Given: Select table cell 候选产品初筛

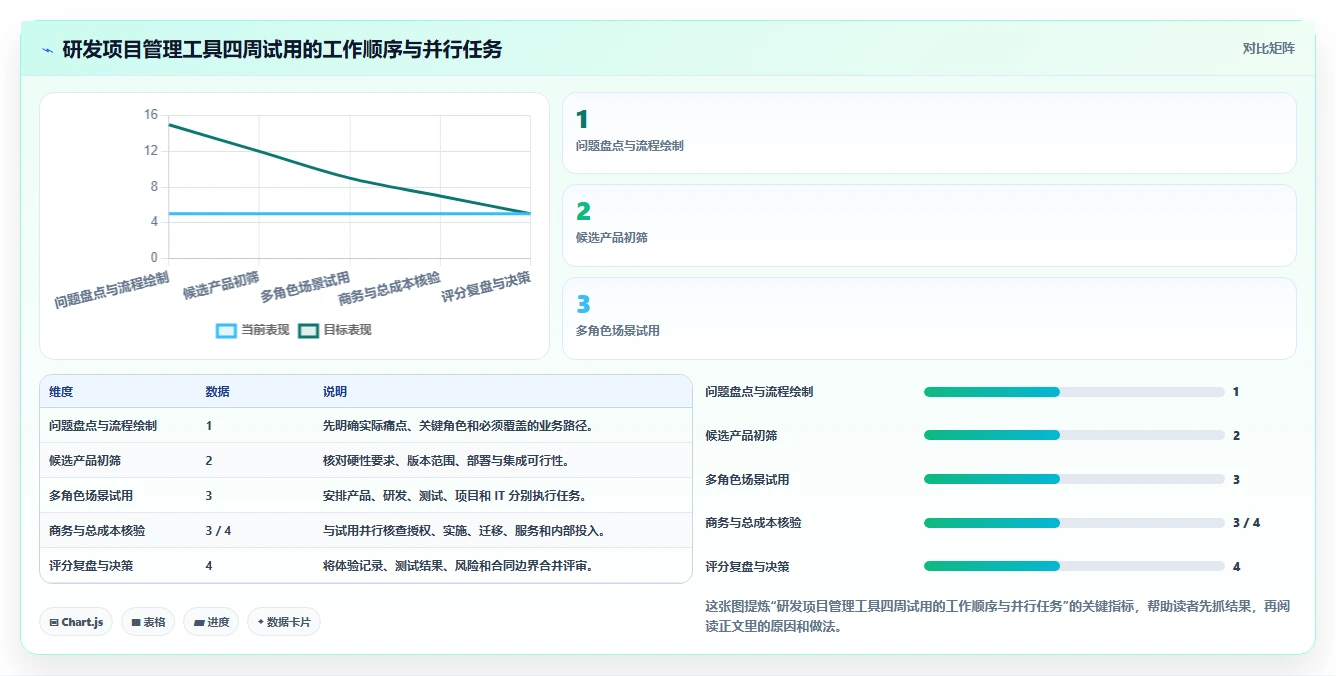Looking at the screenshot, I should 85,461.
